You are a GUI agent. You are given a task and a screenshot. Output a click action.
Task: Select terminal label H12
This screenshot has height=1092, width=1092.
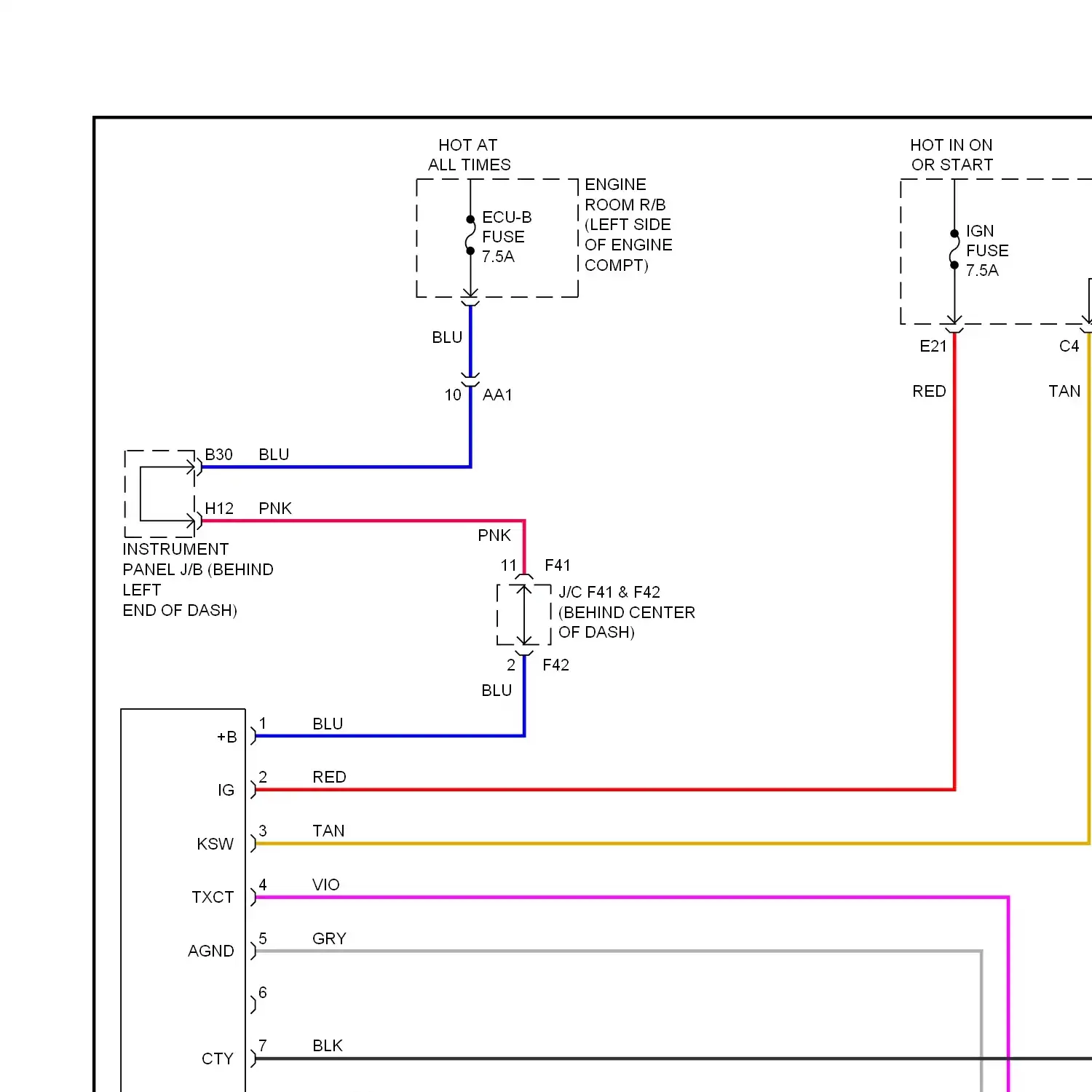tap(219, 509)
